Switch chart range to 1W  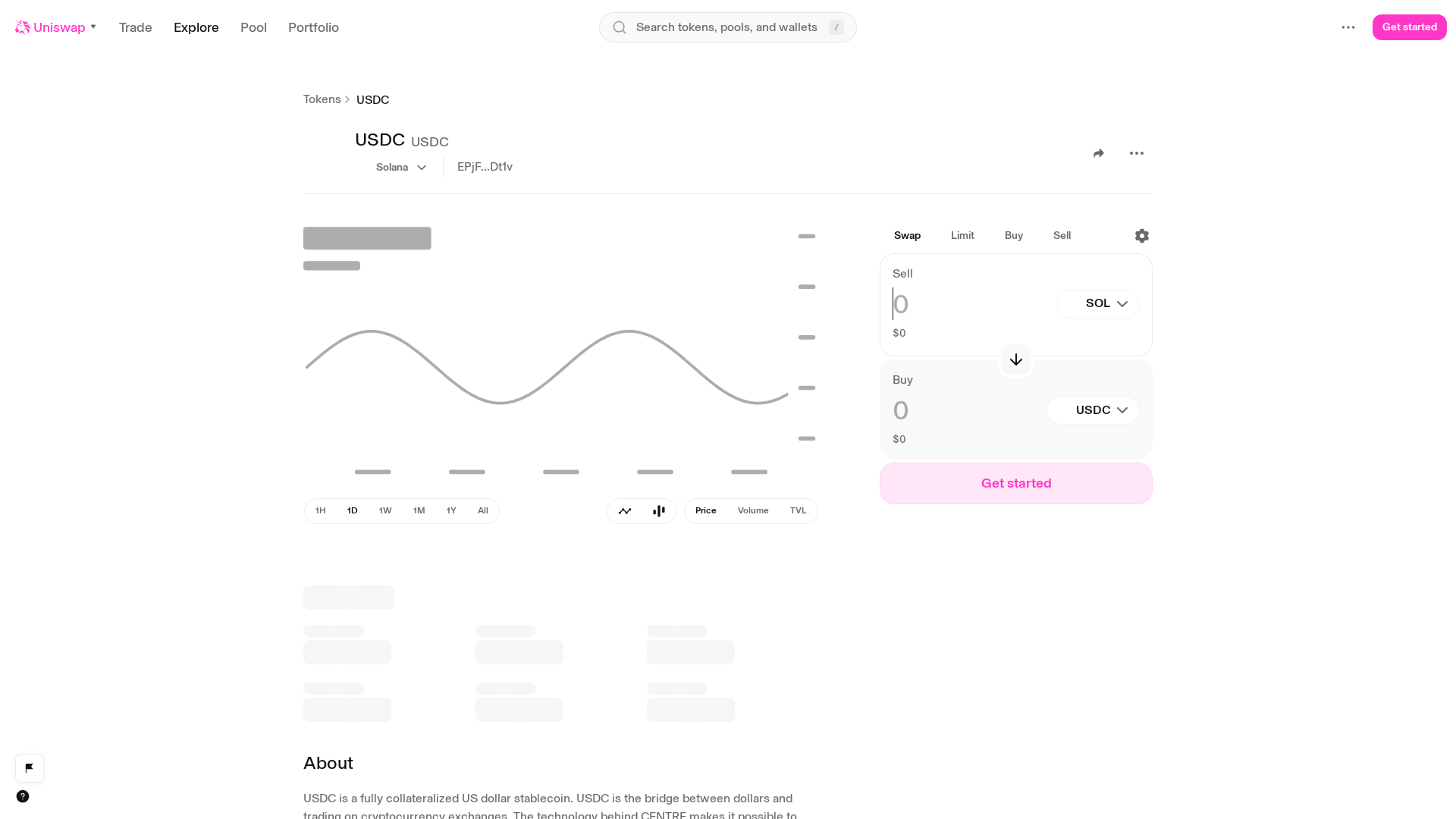tap(385, 511)
